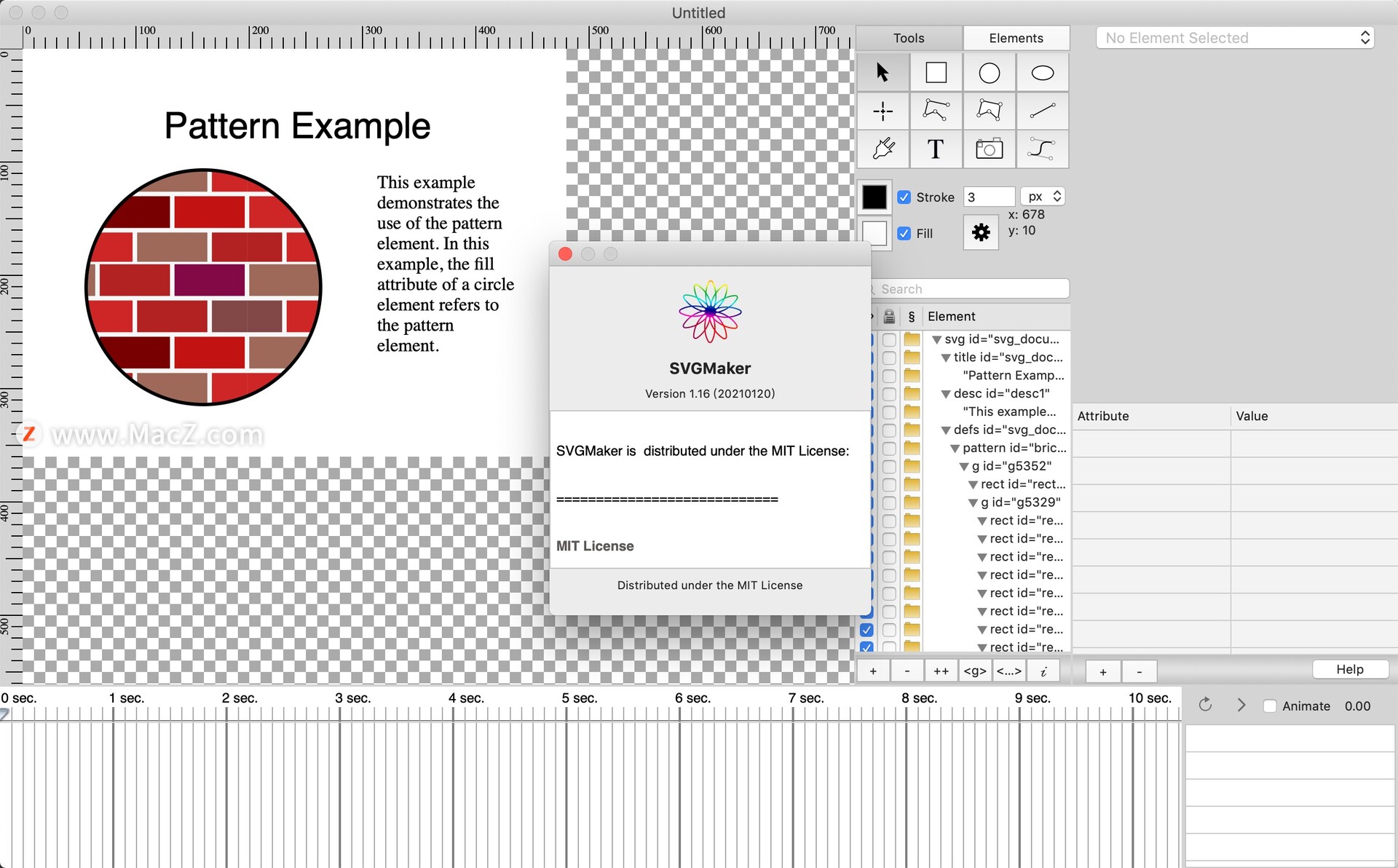Select the camera image tool
1398x868 pixels.
click(x=989, y=149)
